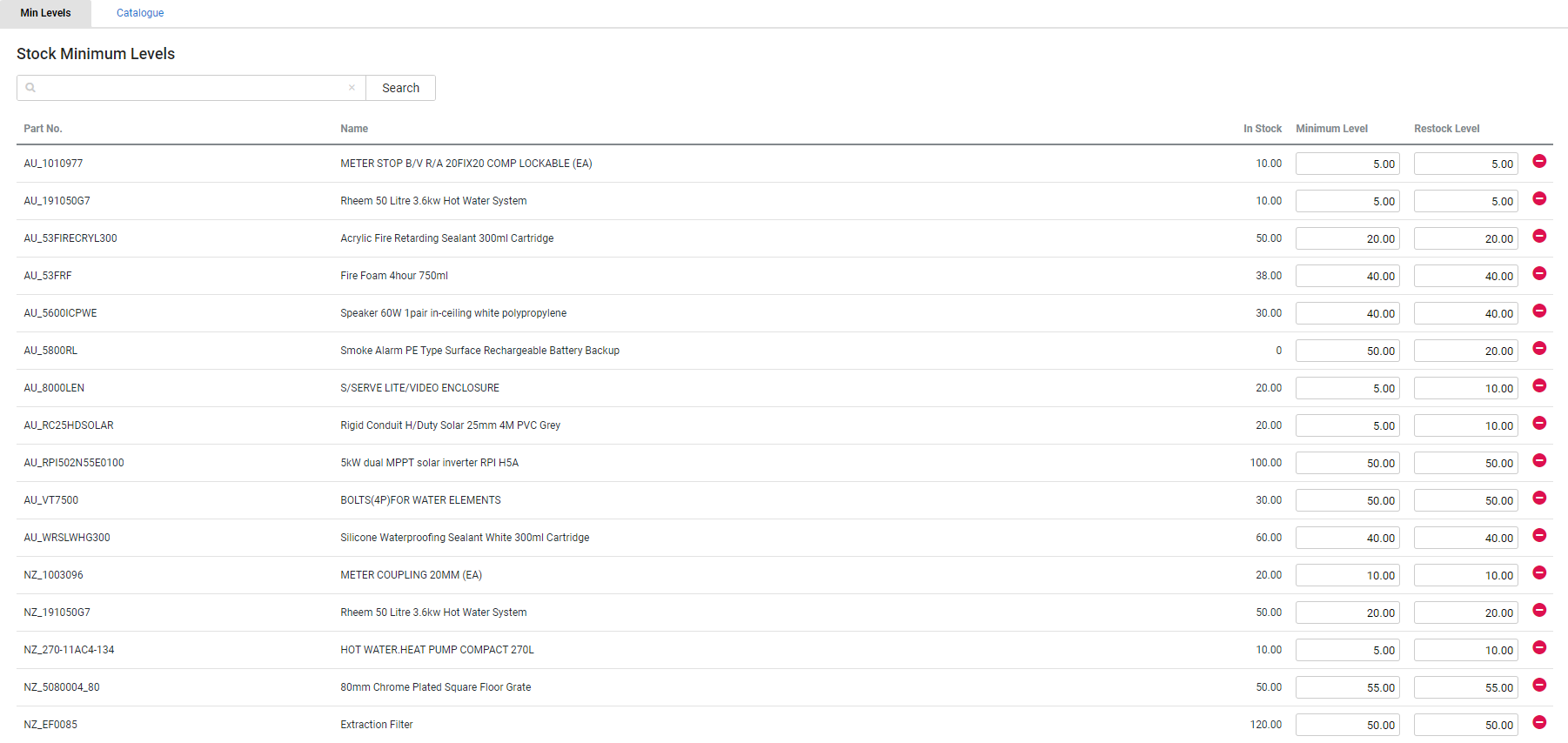1568x743 pixels.
Task: Click the magnifier icon in search box
Action: click(30, 88)
